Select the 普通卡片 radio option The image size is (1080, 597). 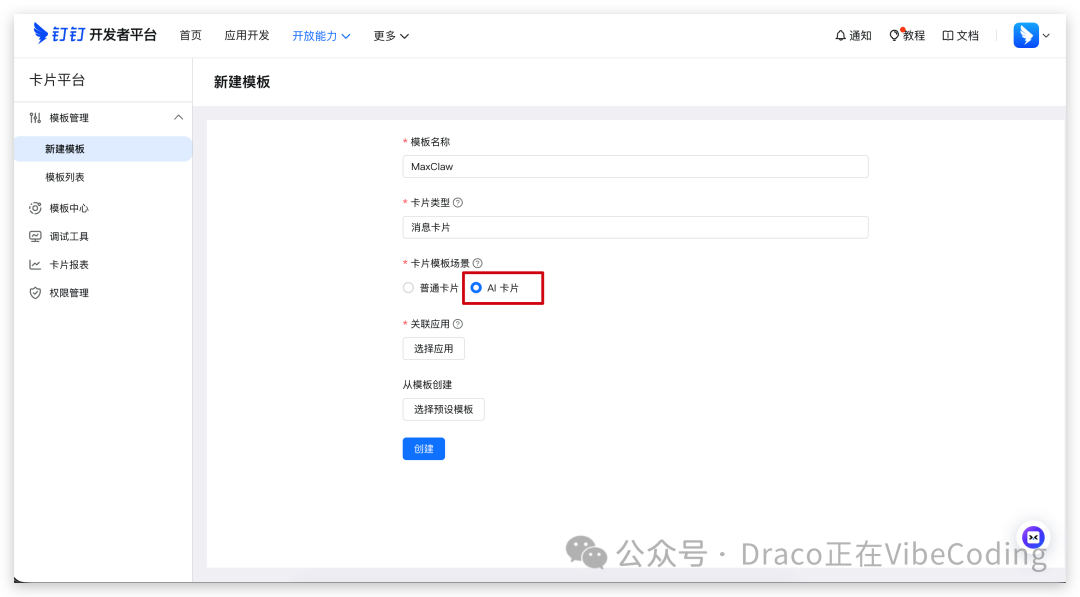pos(408,287)
